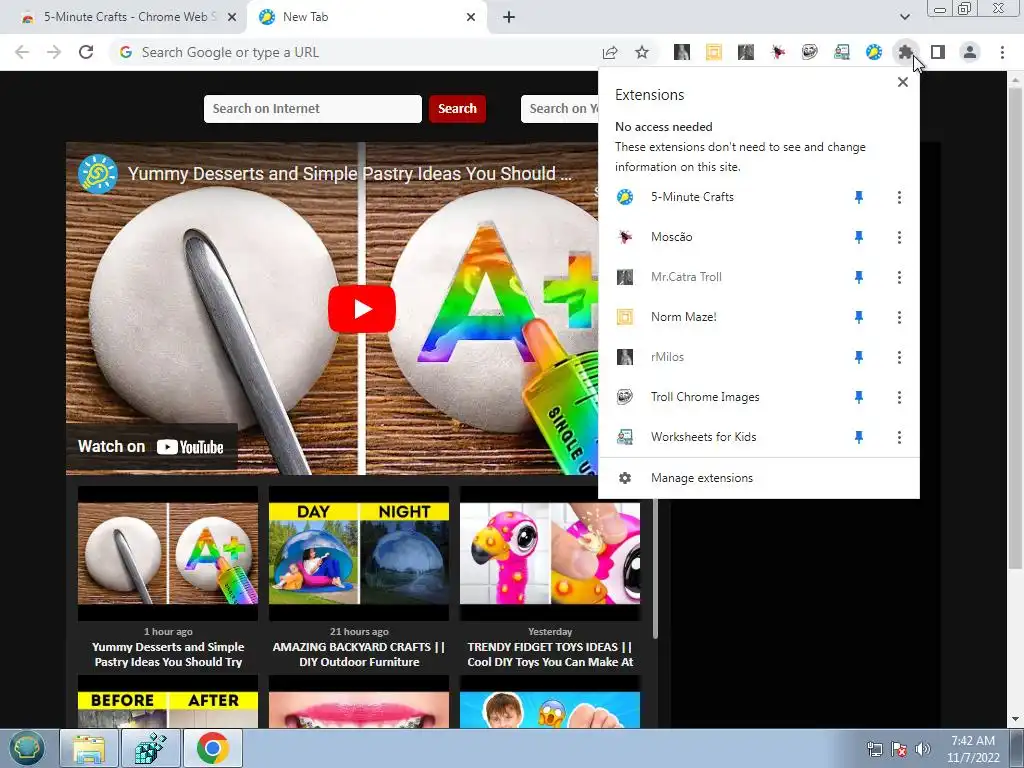1024x768 pixels.
Task: Close the Extensions popup
Action: tap(903, 82)
